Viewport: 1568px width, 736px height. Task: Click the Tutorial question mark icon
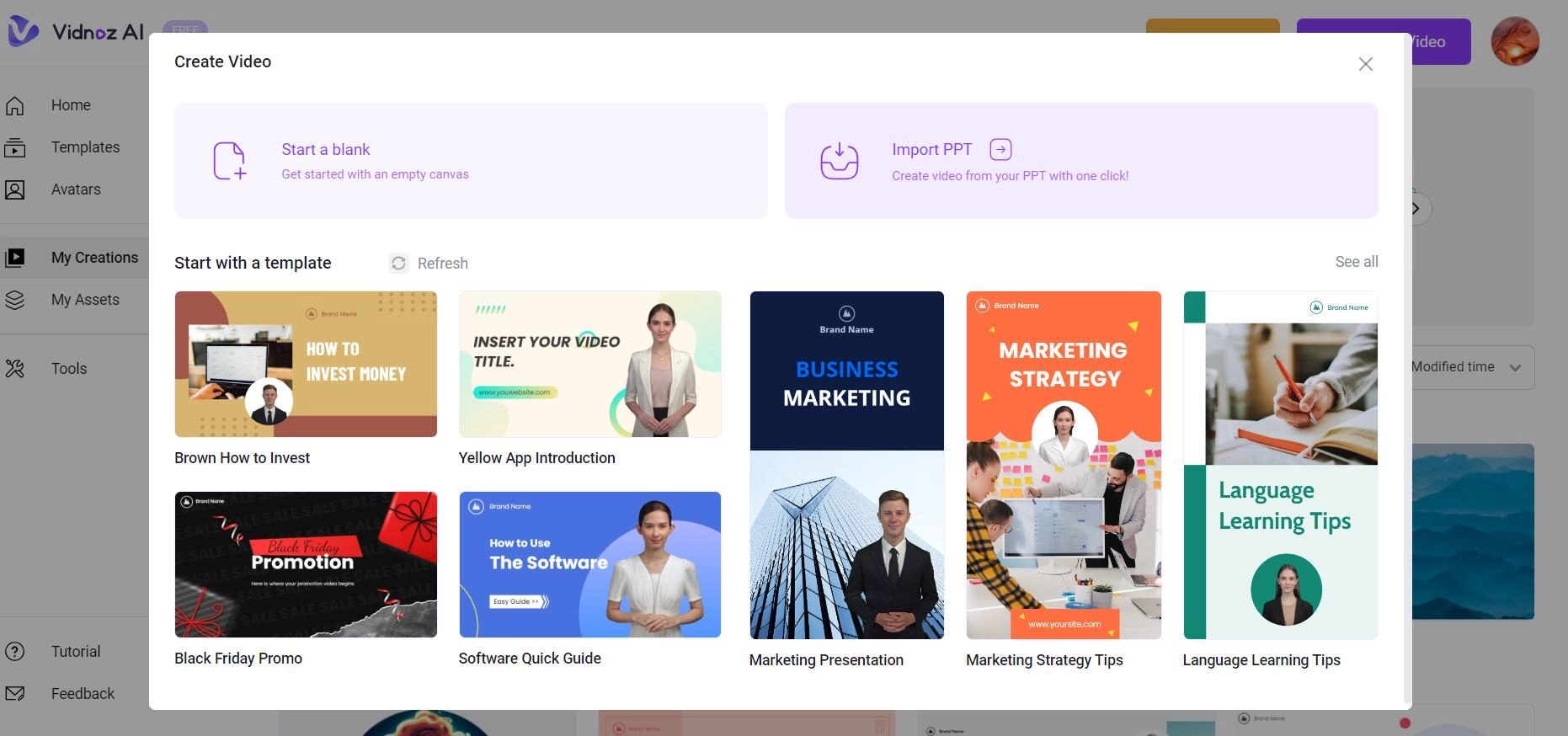point(15,652)
